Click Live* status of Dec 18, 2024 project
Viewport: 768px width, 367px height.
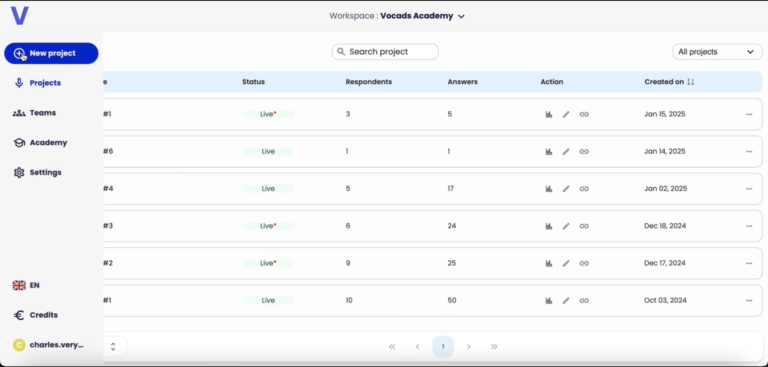click(268, 226)
